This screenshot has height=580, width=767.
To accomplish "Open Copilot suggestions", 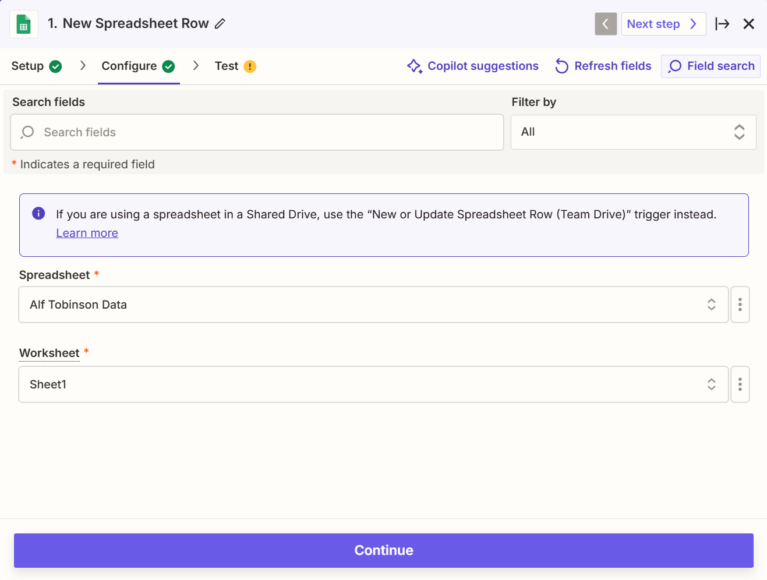I will tap(473, 66).
